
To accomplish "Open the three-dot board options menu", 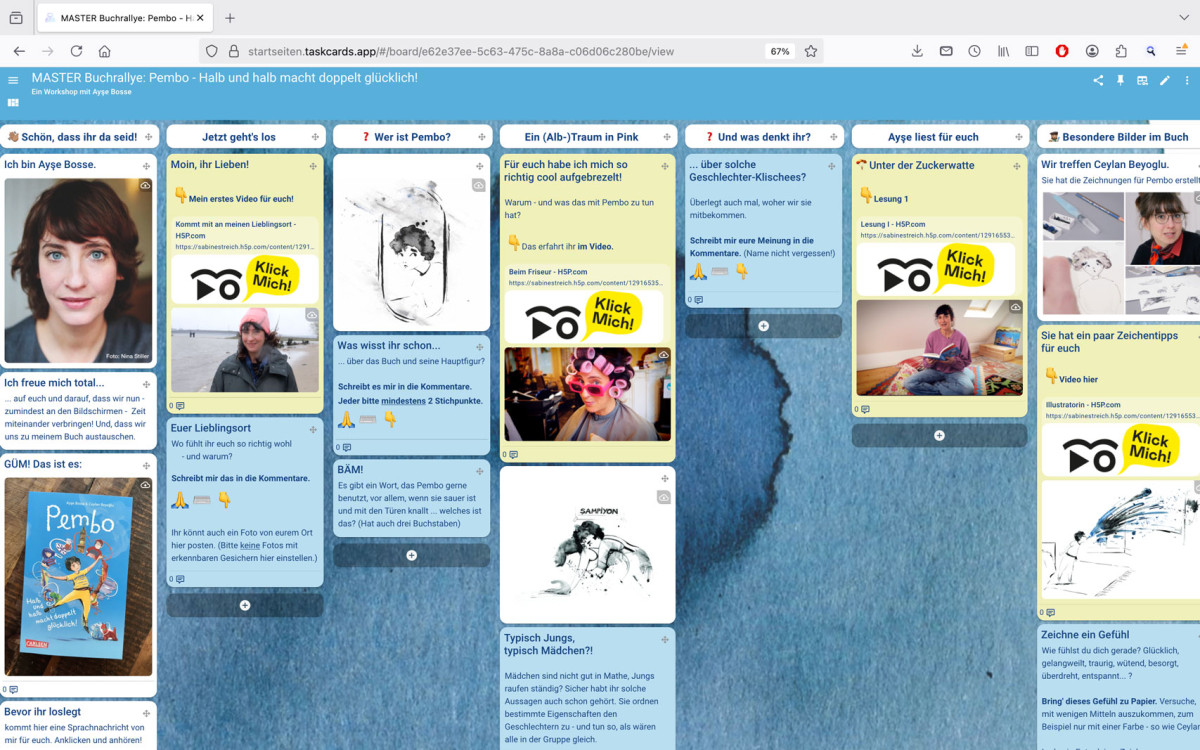I will [x=1186, y=81].
